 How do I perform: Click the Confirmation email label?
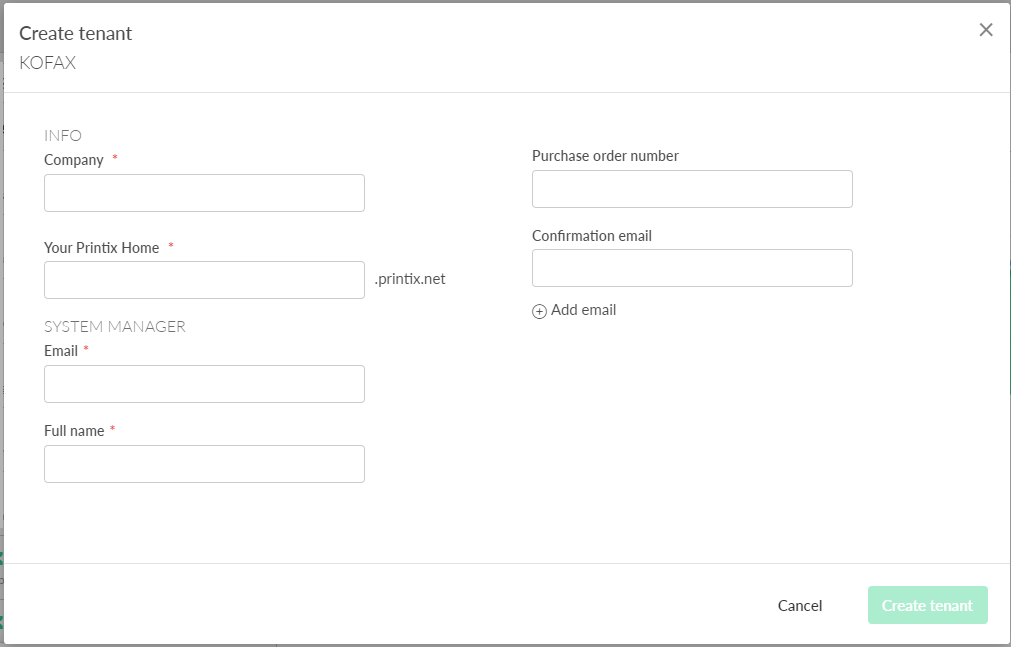click(x=592, y=236)
